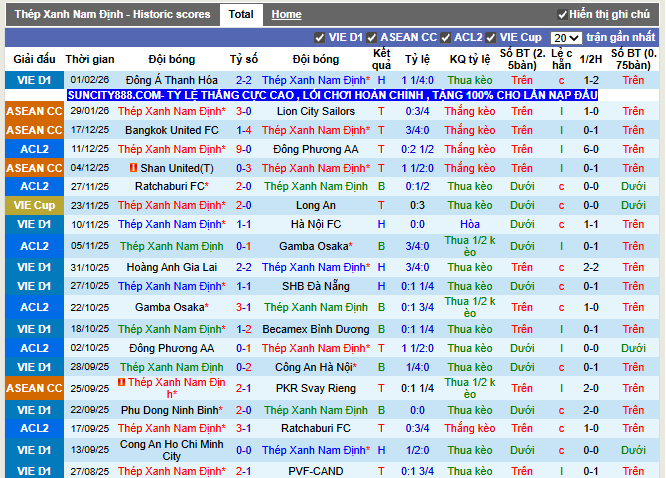Uncheck the VIE D1 league filter
666x478 pixels.
tap(319, 38)
